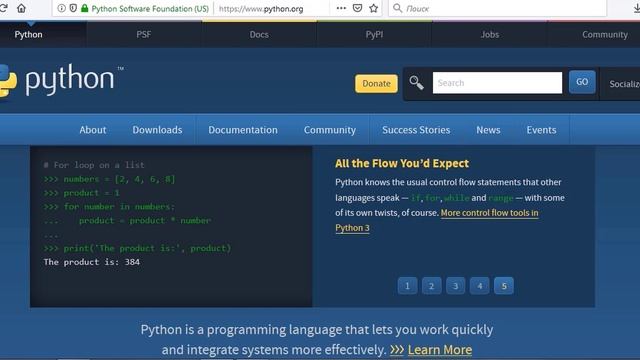Click the python wordmark logo text
The width and height of the screenshot is (640, 360).
pos(70,79)
